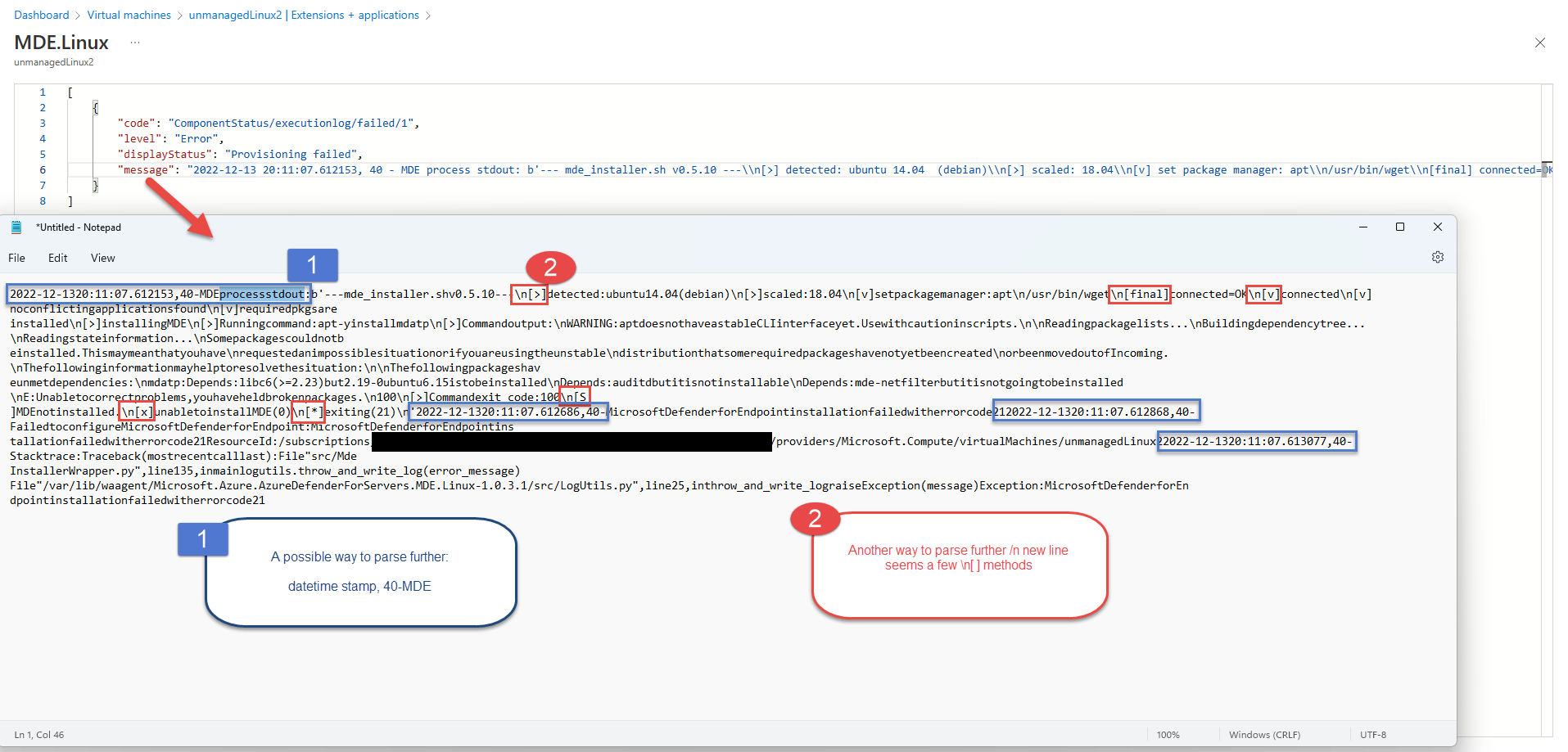Go to Virtual machines breadcrumb

coord(129,15)
